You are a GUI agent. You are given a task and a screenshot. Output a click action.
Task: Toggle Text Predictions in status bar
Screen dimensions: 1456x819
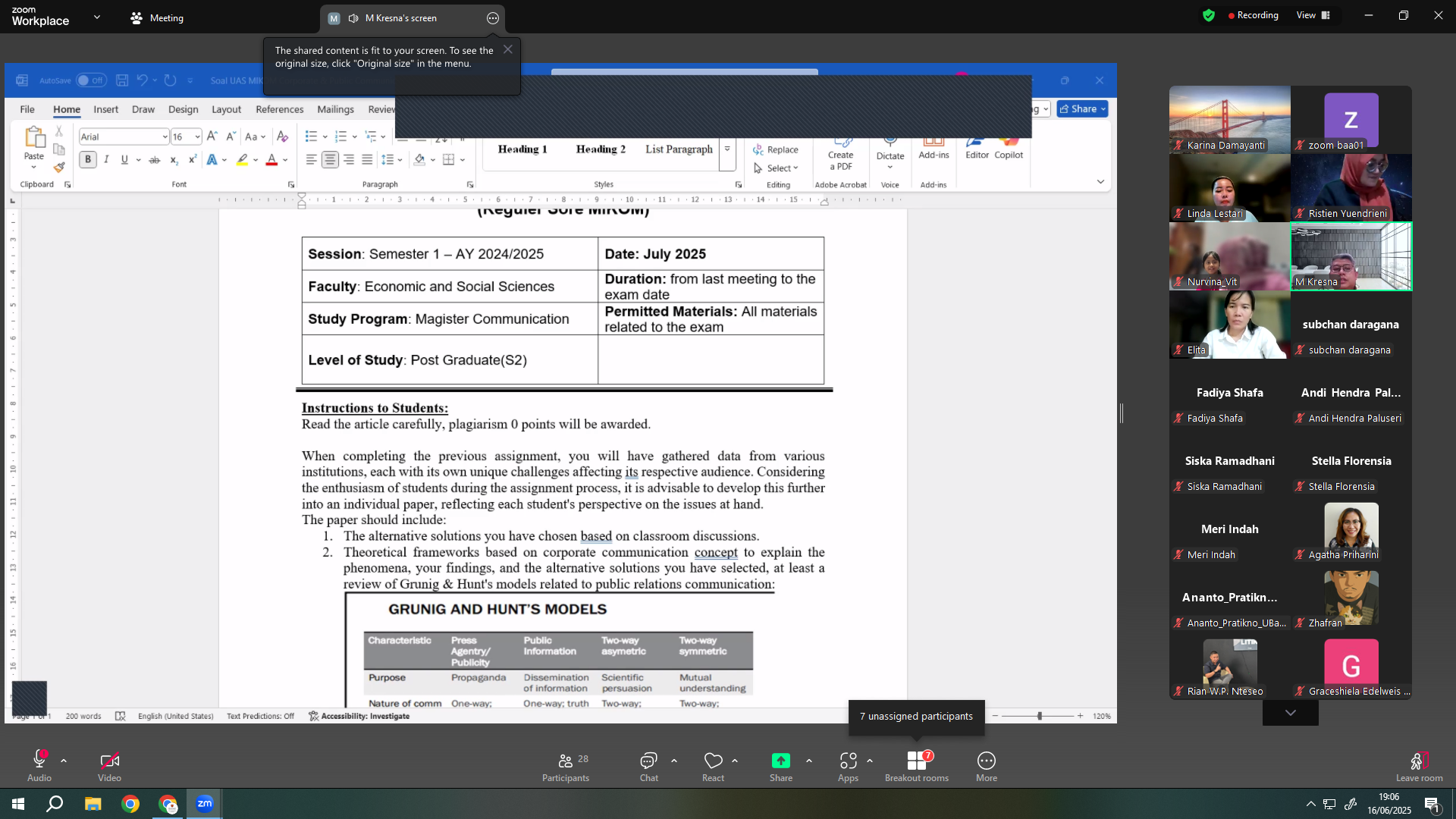(260, 716)
